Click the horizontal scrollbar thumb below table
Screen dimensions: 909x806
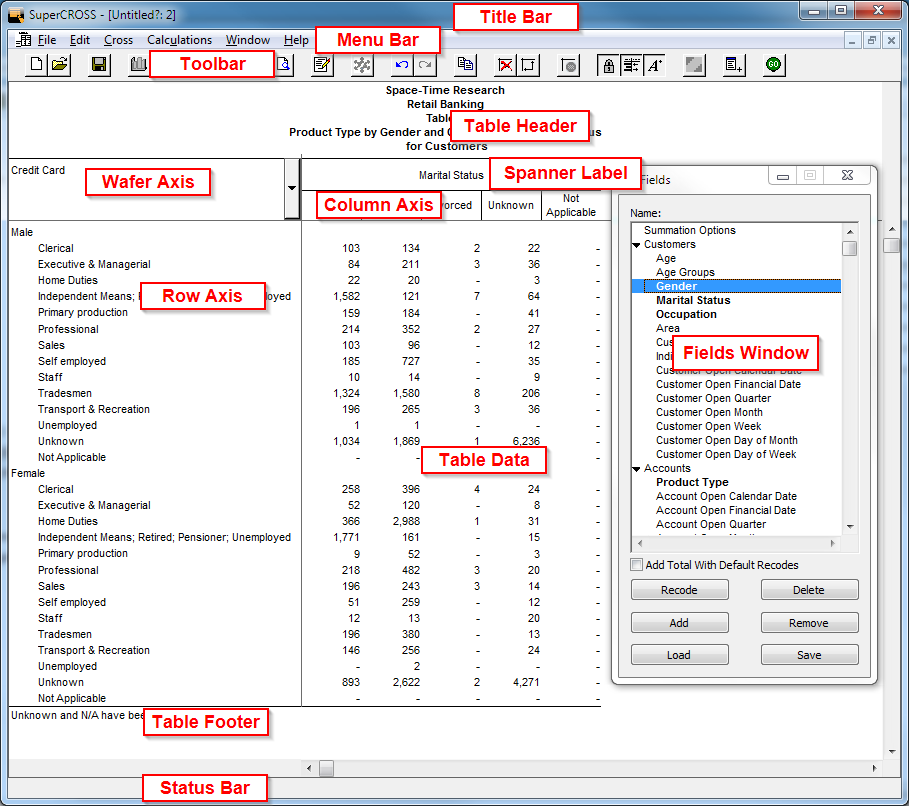(326, 768)
